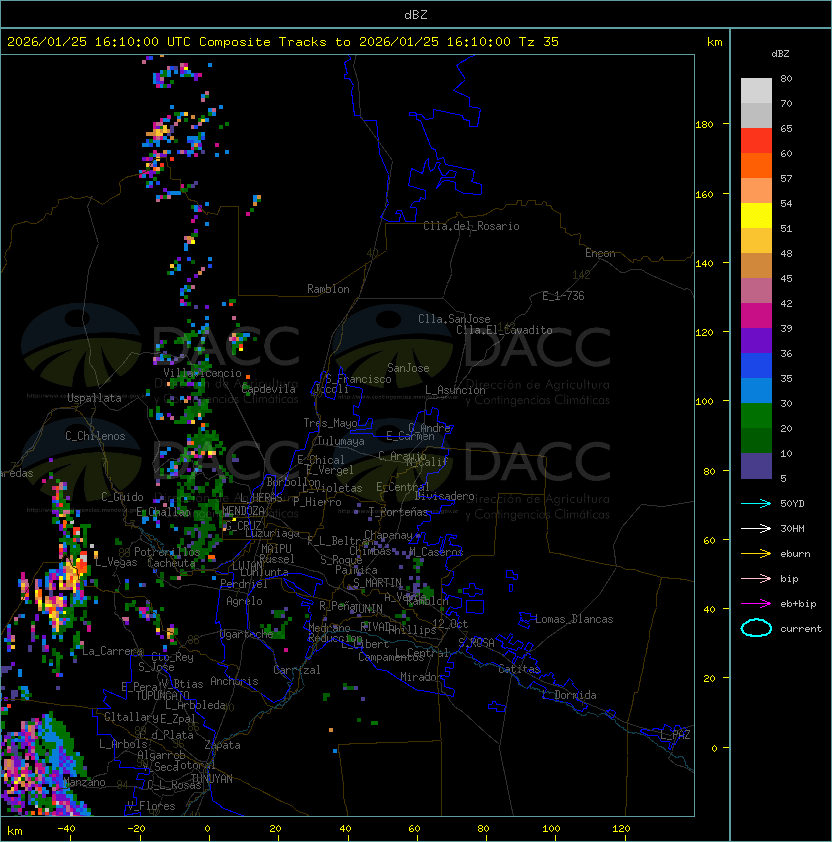The image size is (832, 842).
Task: Click the 'L_PAZ' map label
Action: pyautogui.click(x=675, y=735)
